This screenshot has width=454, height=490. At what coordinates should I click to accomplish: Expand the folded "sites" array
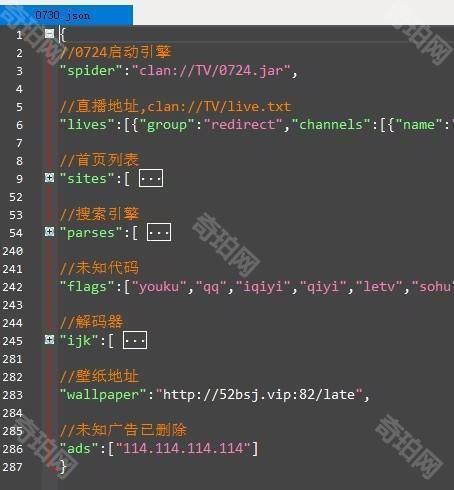(49, 178)
